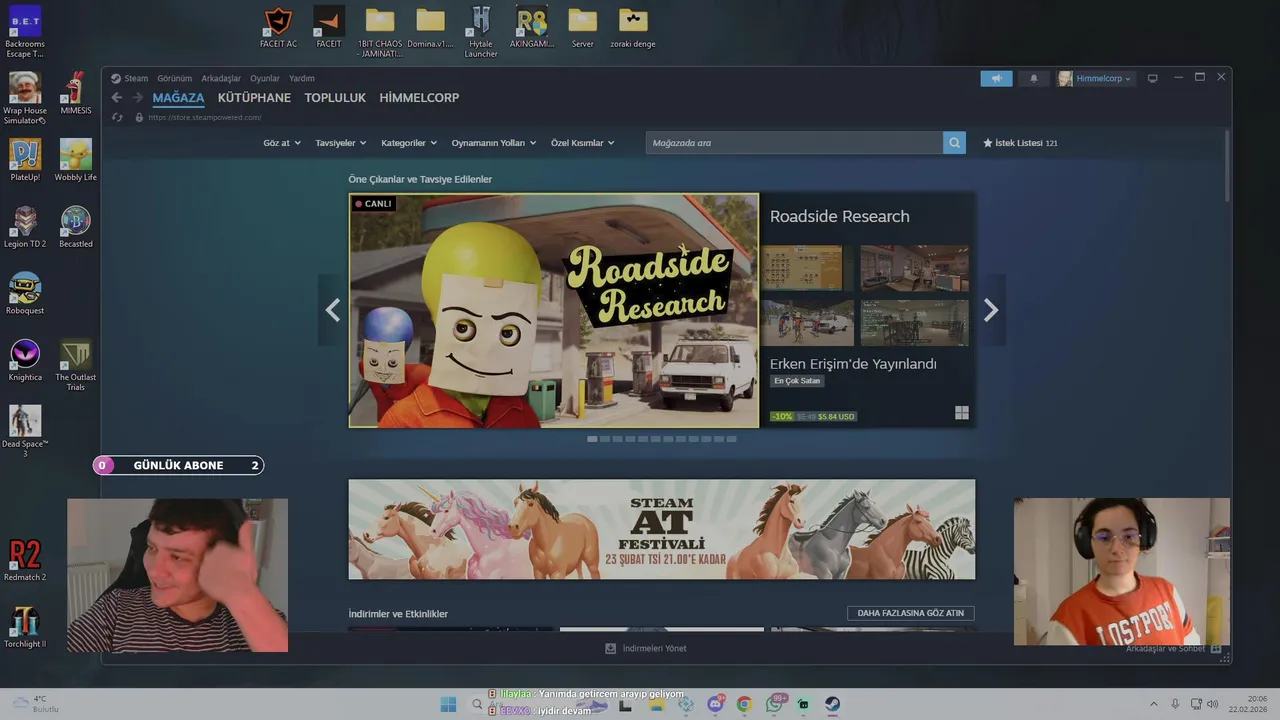Switch to the HİMMELCORP profile tab
Screen dimensions: 1280x720
point(419,98)
